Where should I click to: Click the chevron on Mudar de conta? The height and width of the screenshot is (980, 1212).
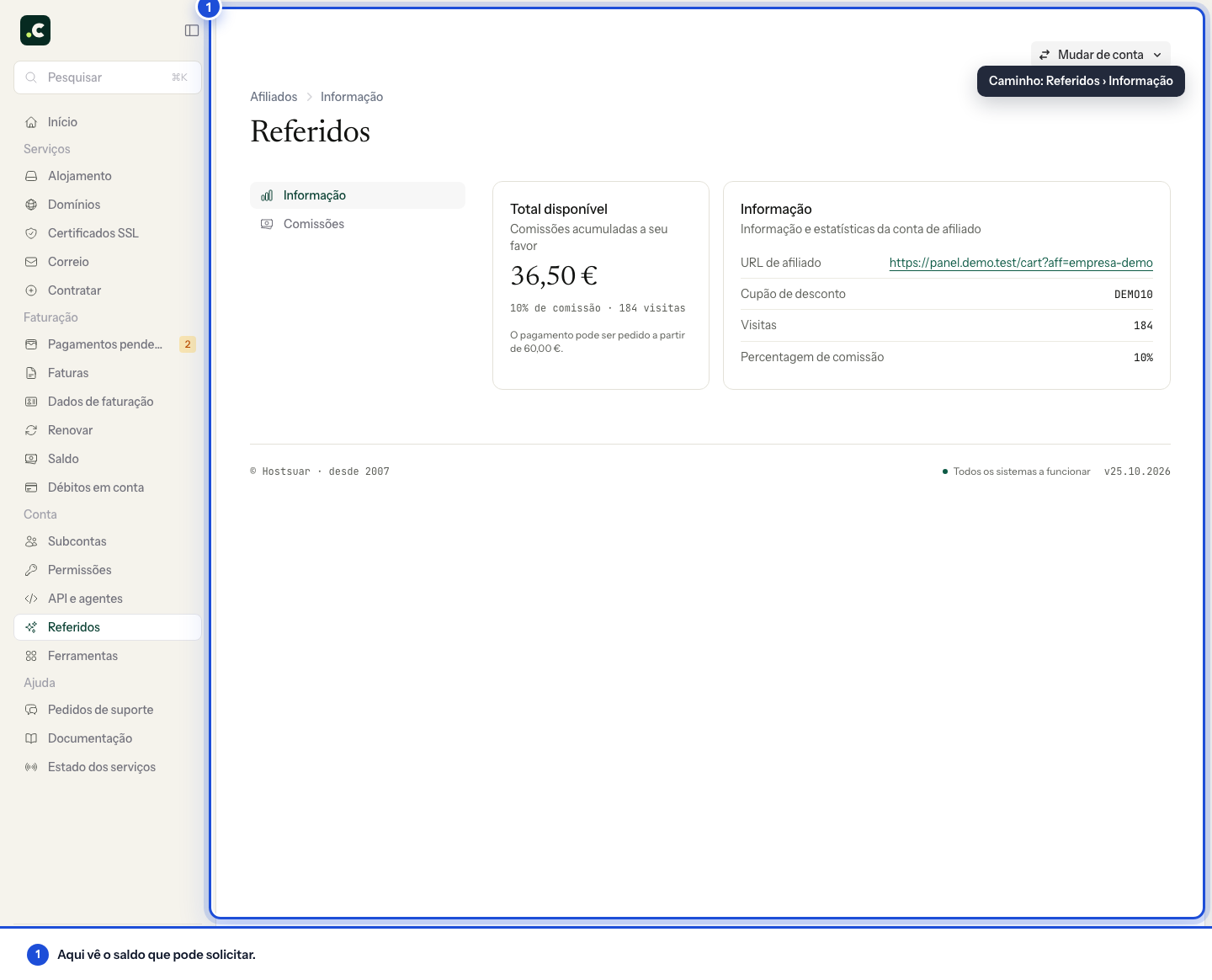pyautogui.click(x=1157, y=55)
